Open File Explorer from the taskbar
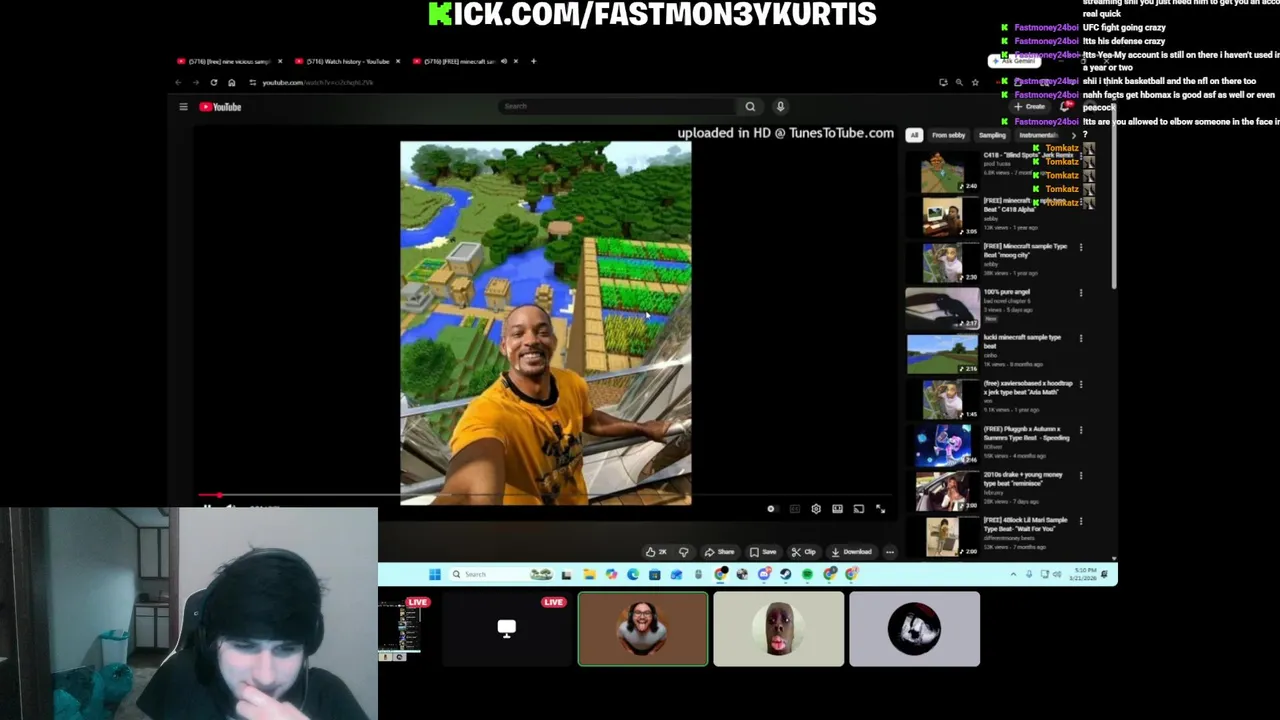The height and width of the screenshot is (720, 1280). click(x=589, y=574)
